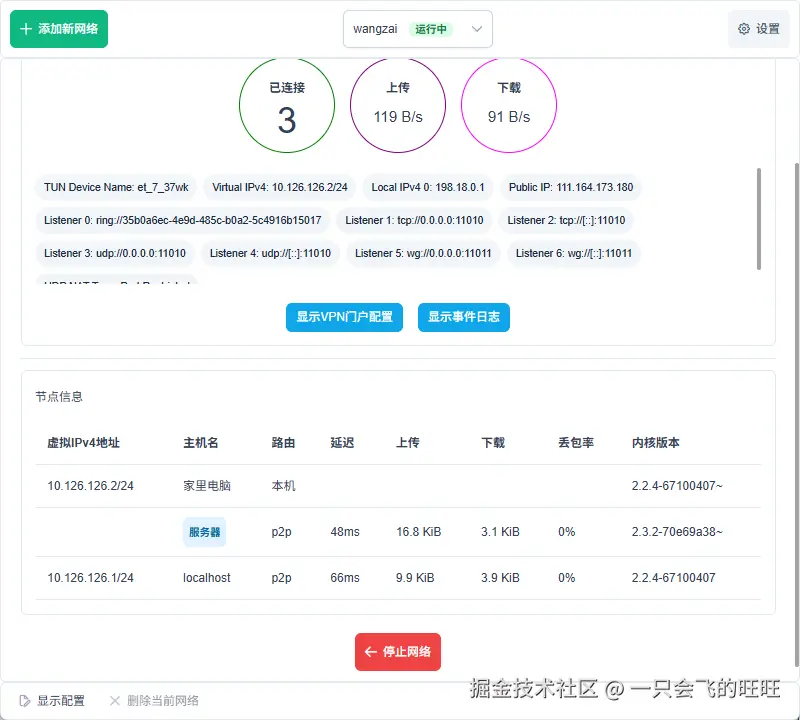
Task: Click Listener 5: wg://0.0.0.0:11011 chip
Action: coord(423,253)
